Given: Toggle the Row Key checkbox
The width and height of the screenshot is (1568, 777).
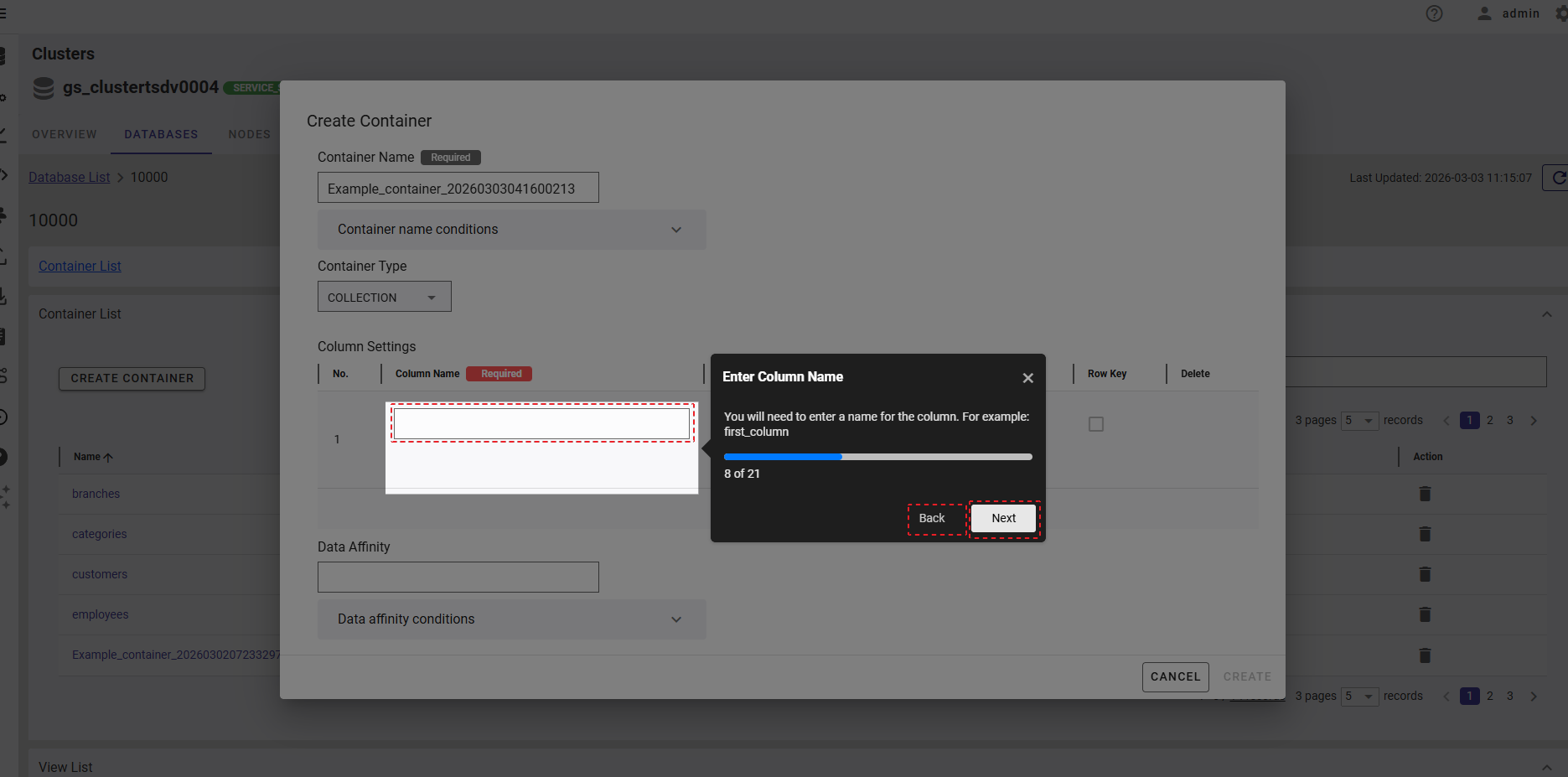Looking at the screenshot, I should tap(1095, 424).
